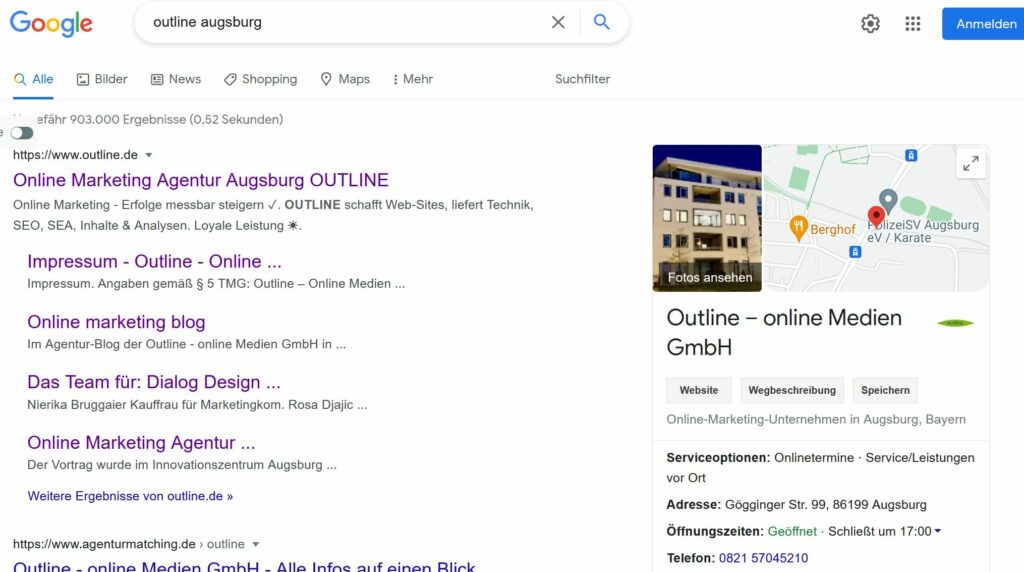This screenshot has width=1024, height=572.
Task: Switch to the Bilder tab
Action: [102, 79]
